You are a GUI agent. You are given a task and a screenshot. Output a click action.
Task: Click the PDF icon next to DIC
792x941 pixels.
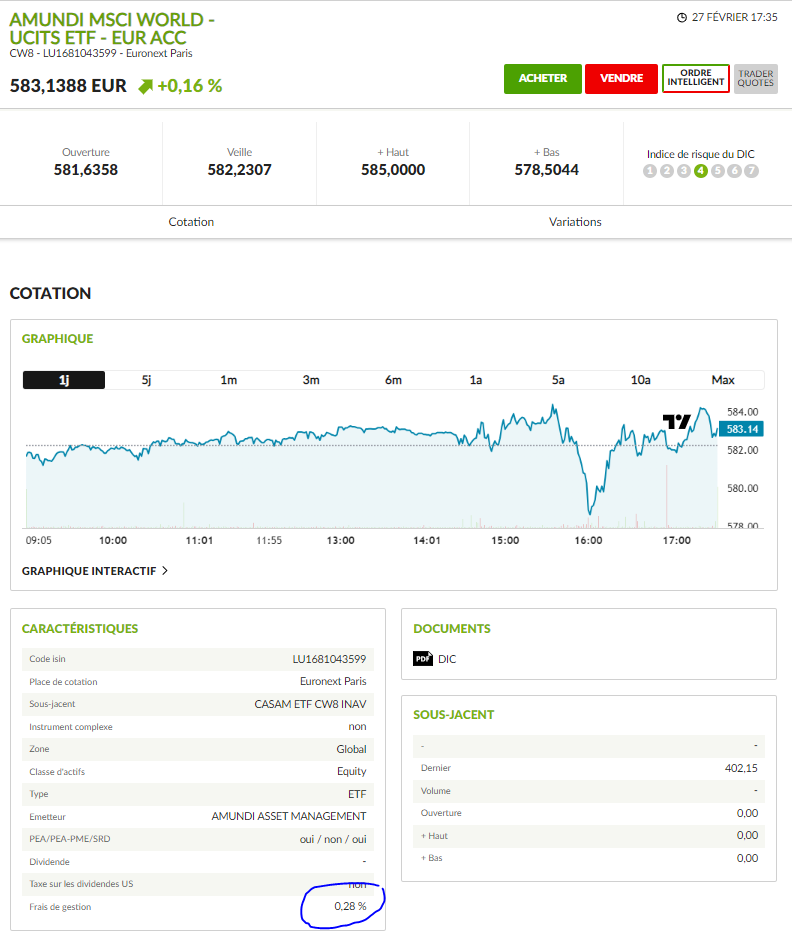[423, 659]
